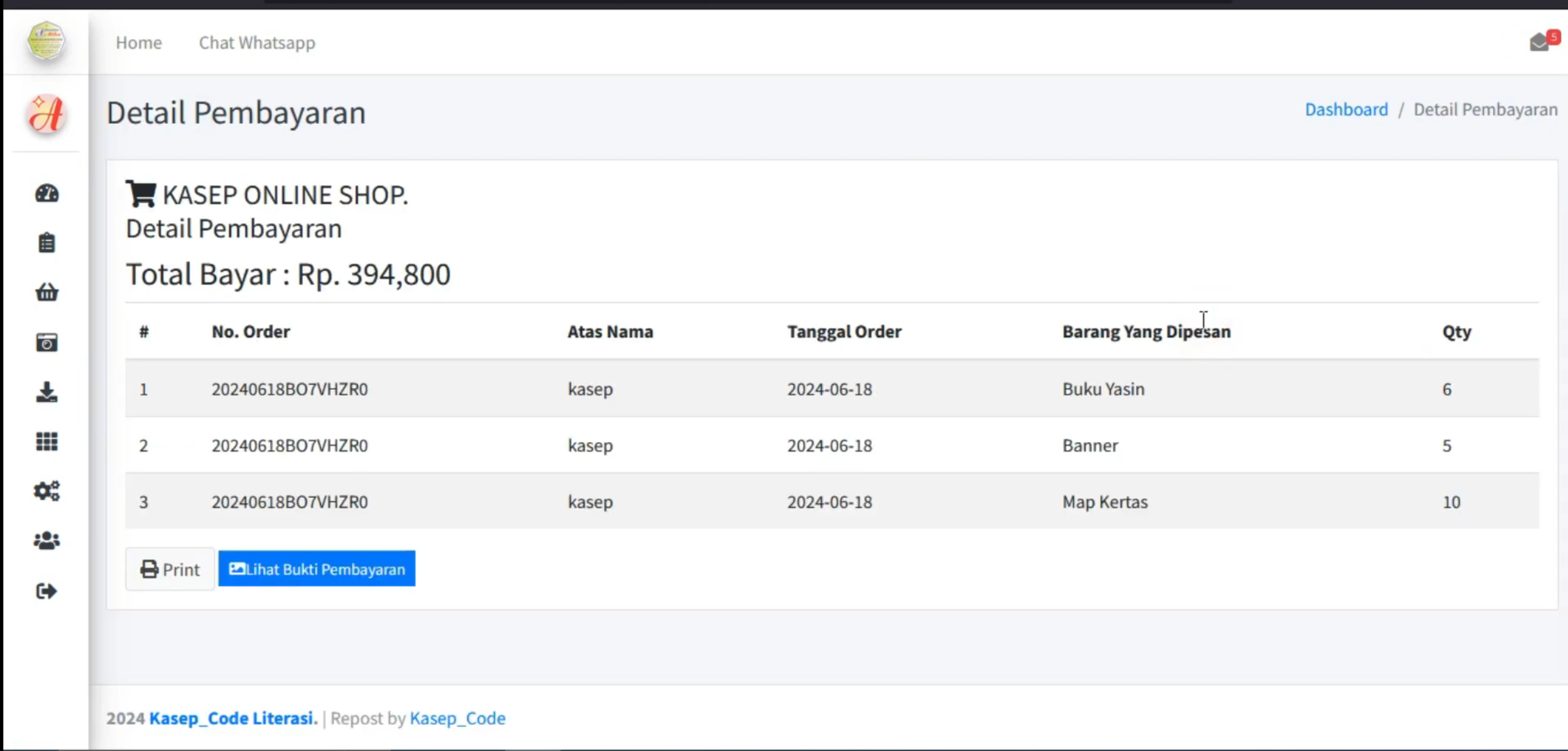Open the camera archive sidebar icon
The width and height of the screenshot is (1568, 751).
click(47, 342)
